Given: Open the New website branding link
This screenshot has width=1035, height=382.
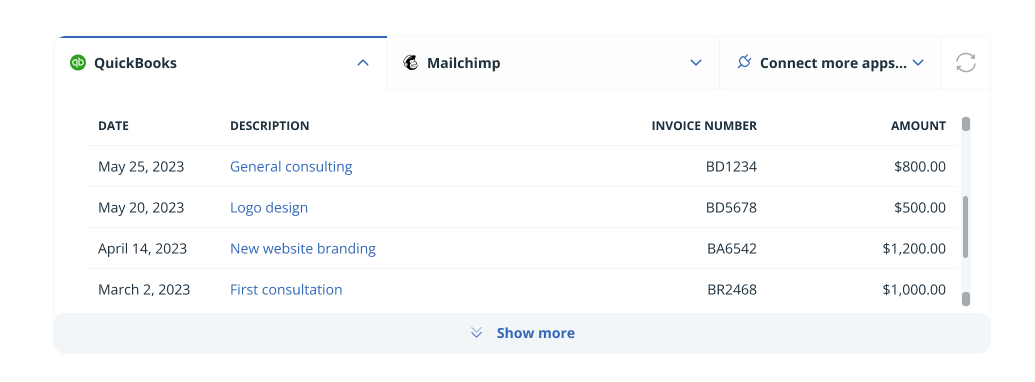Looking at the screenshot, I should (303, 249).
